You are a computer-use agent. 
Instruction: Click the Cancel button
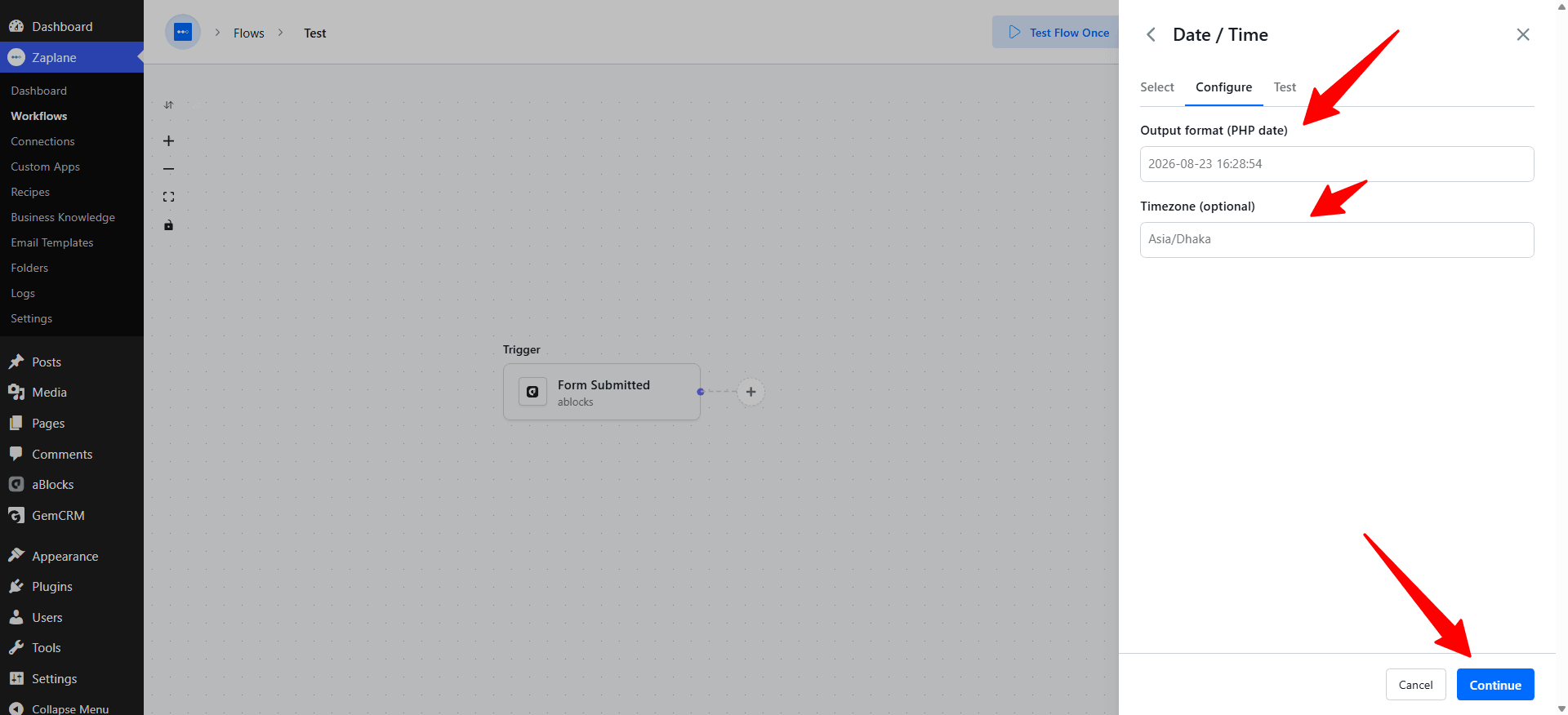coord(1415,685)
